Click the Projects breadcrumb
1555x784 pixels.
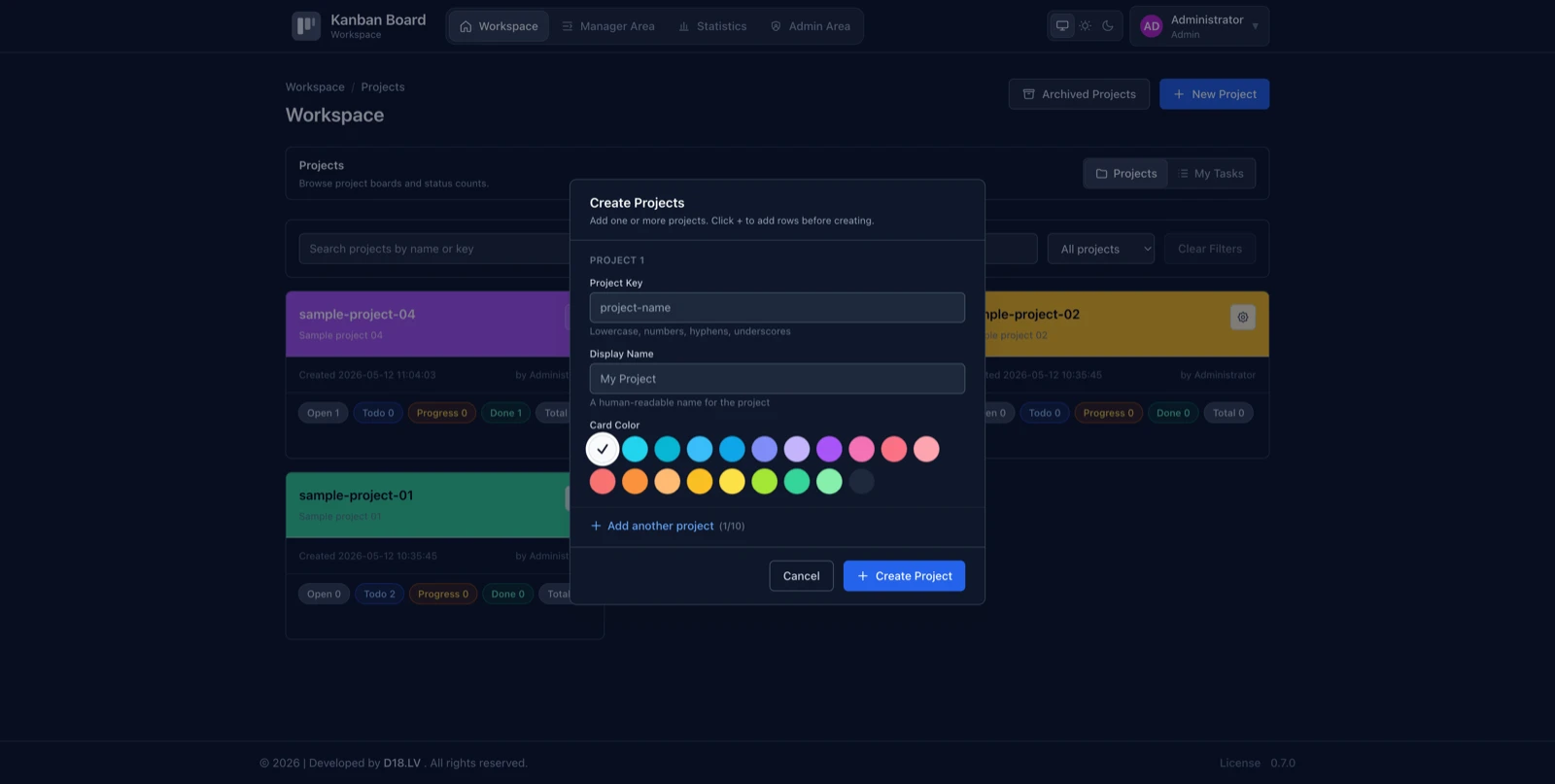tap(383, 86)
